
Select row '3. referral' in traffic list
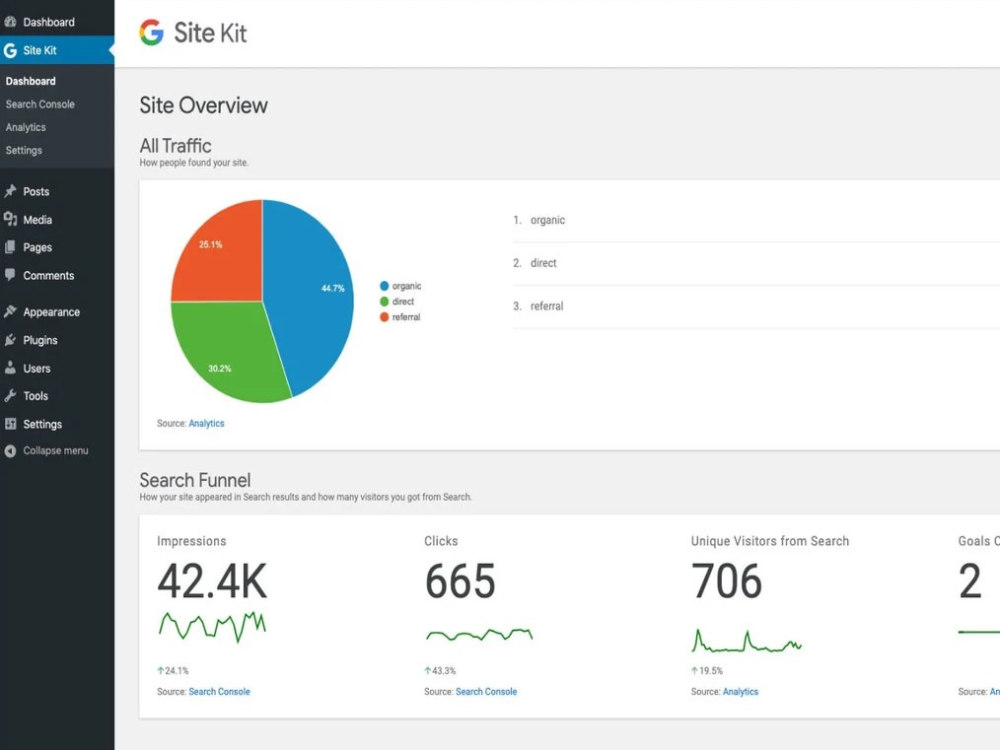[756, 306]
